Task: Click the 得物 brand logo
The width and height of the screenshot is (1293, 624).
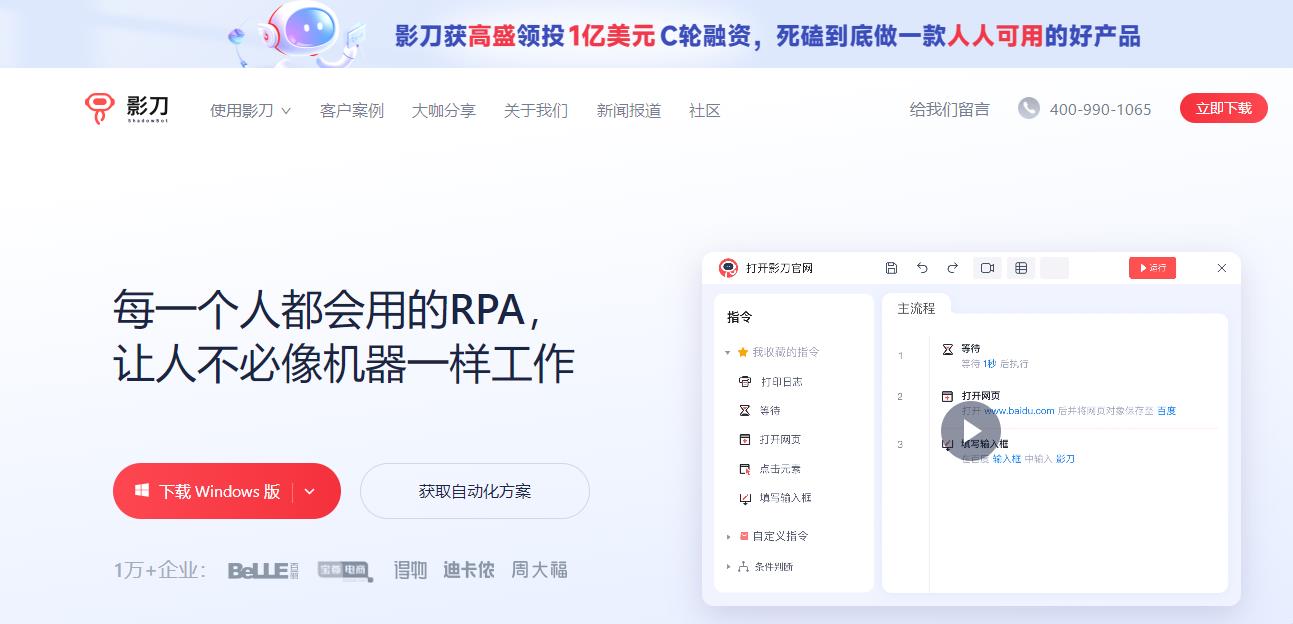Action: pos(410,570)
